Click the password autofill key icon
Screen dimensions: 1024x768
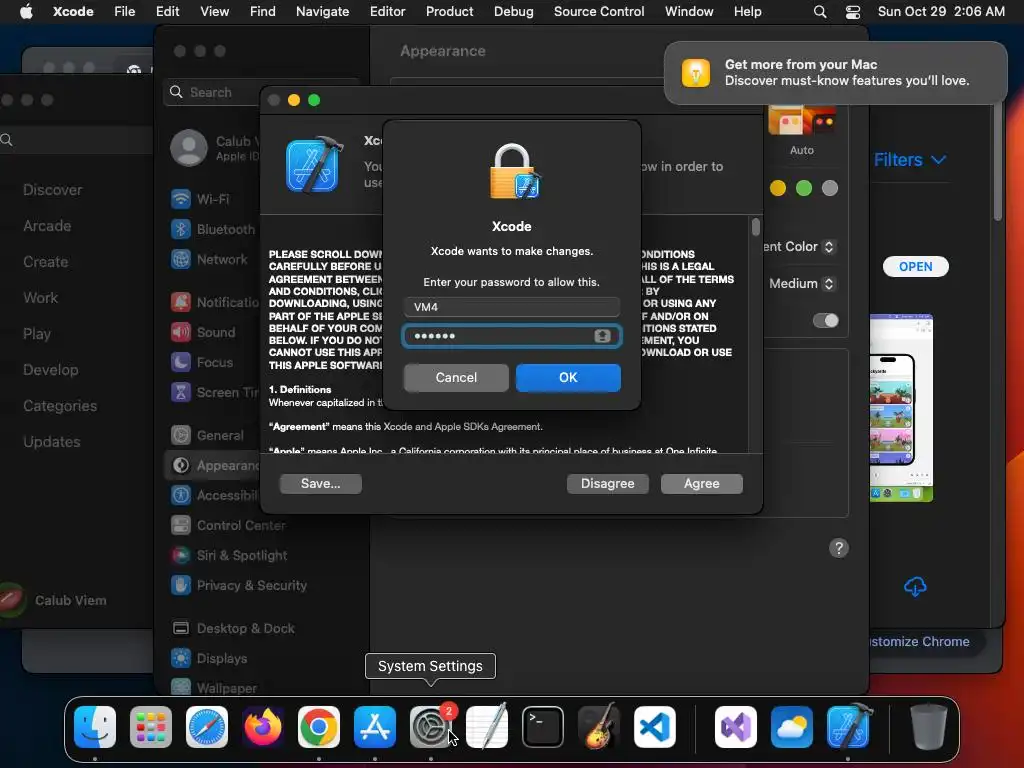click(602, 336)
